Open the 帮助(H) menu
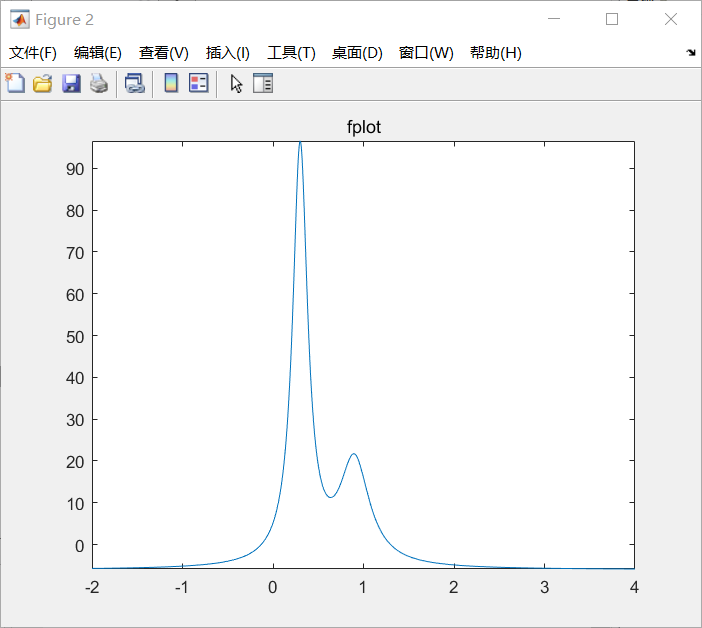 [496, 53]
